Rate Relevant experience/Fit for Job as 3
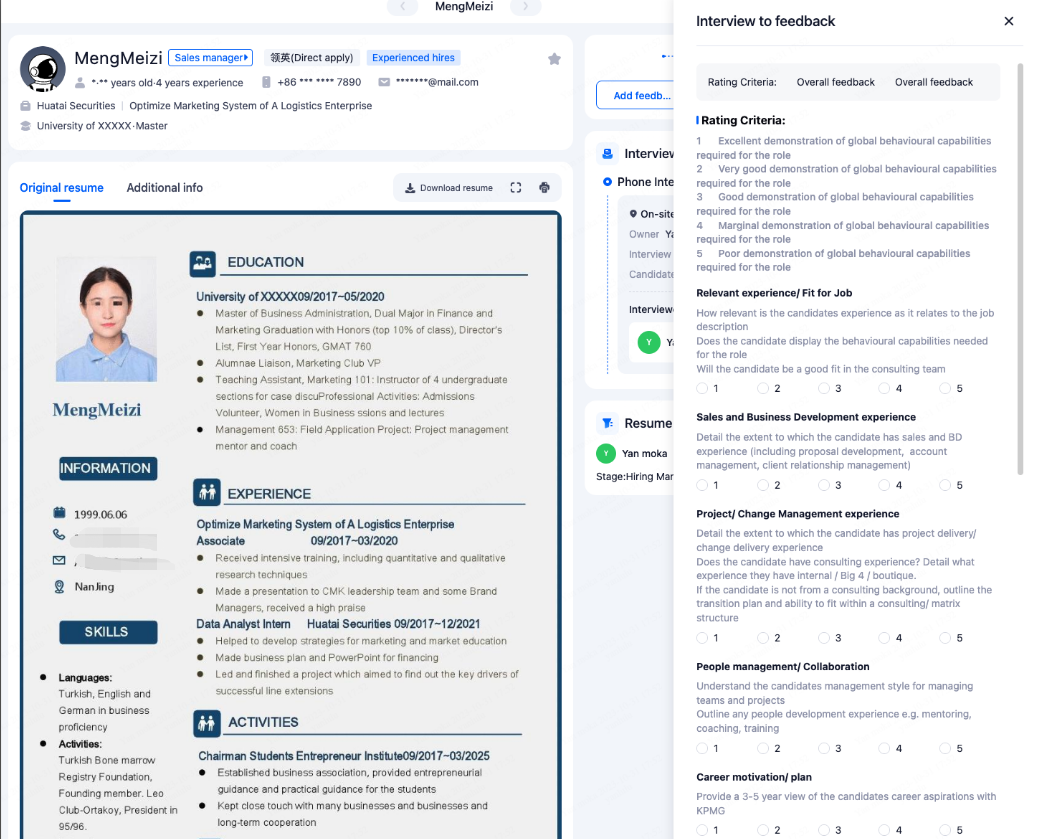 point(824,388)
